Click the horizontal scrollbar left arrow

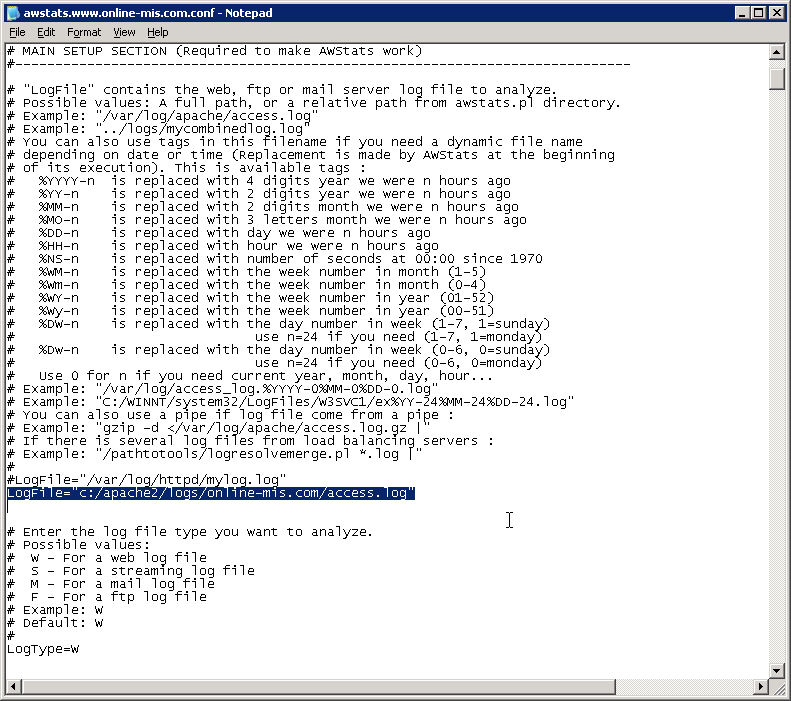(14, 686)
